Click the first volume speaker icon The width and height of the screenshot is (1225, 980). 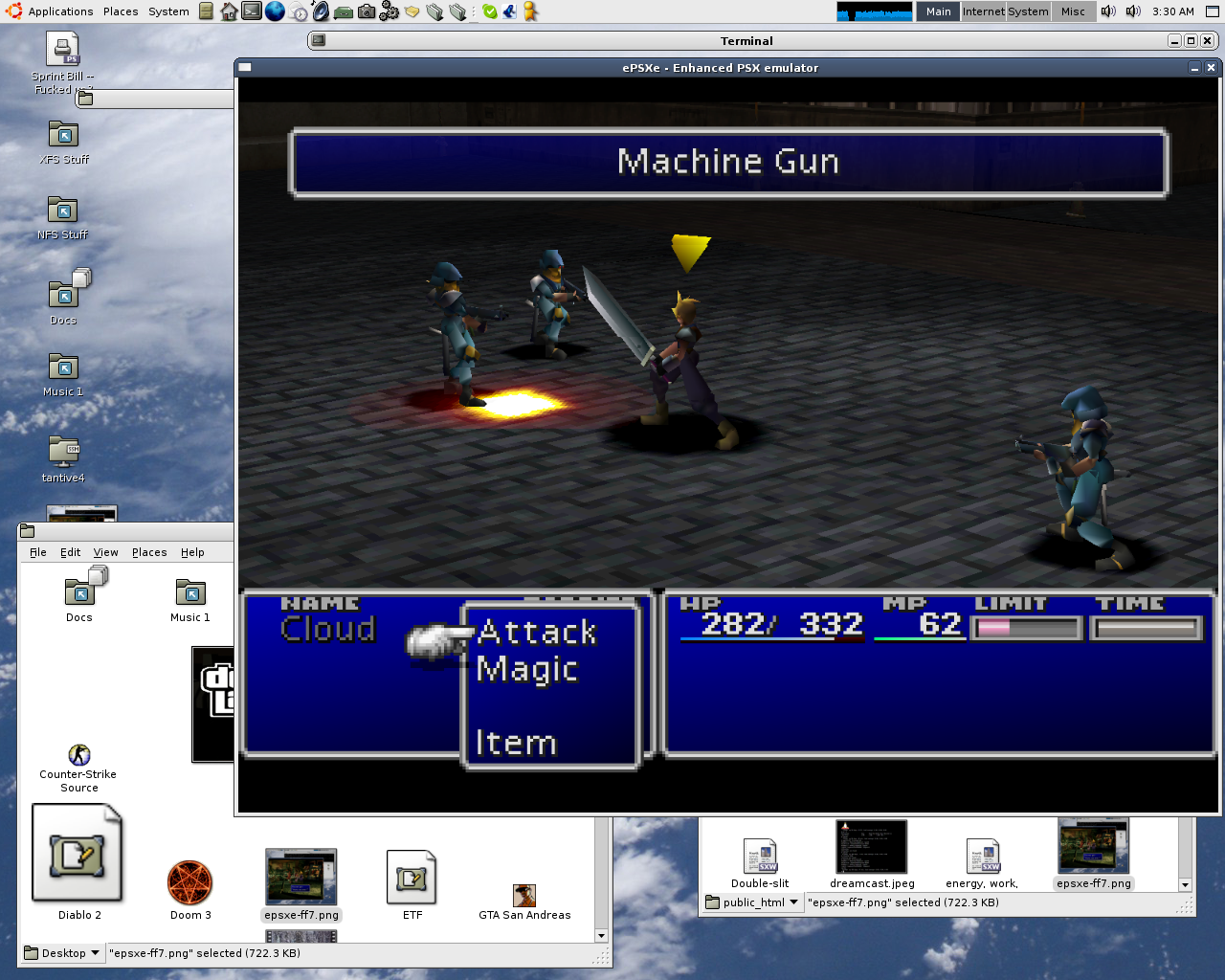tap(1108, 11)
